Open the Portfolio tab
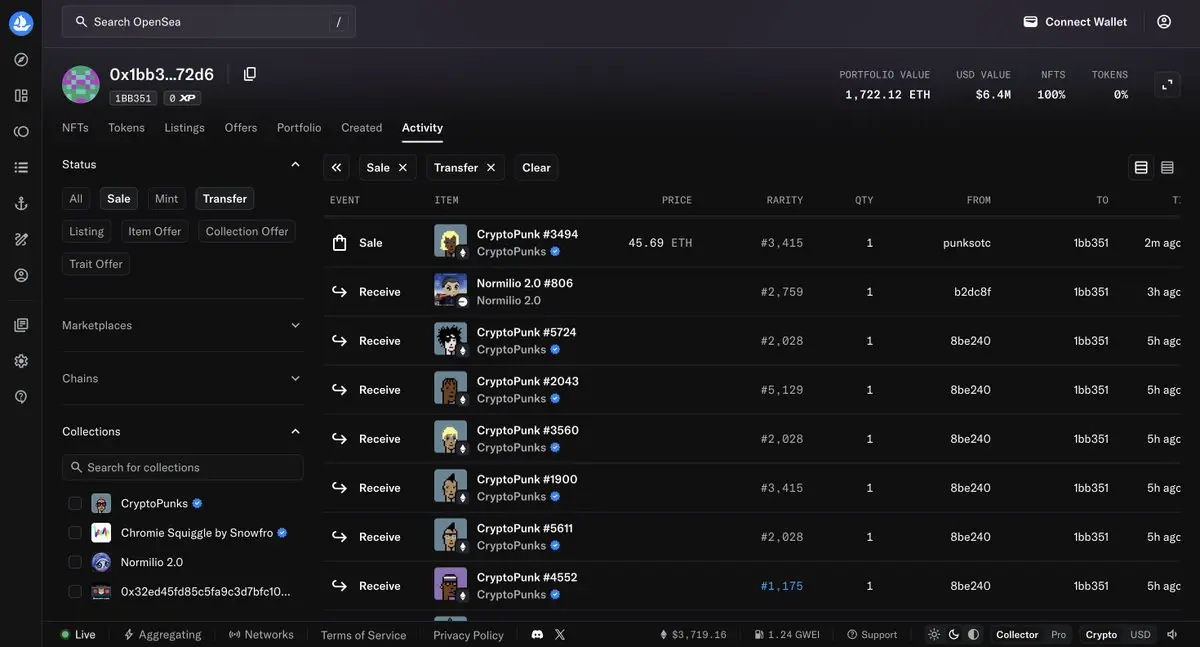The image size is (1200, 647). click(299, 128)
